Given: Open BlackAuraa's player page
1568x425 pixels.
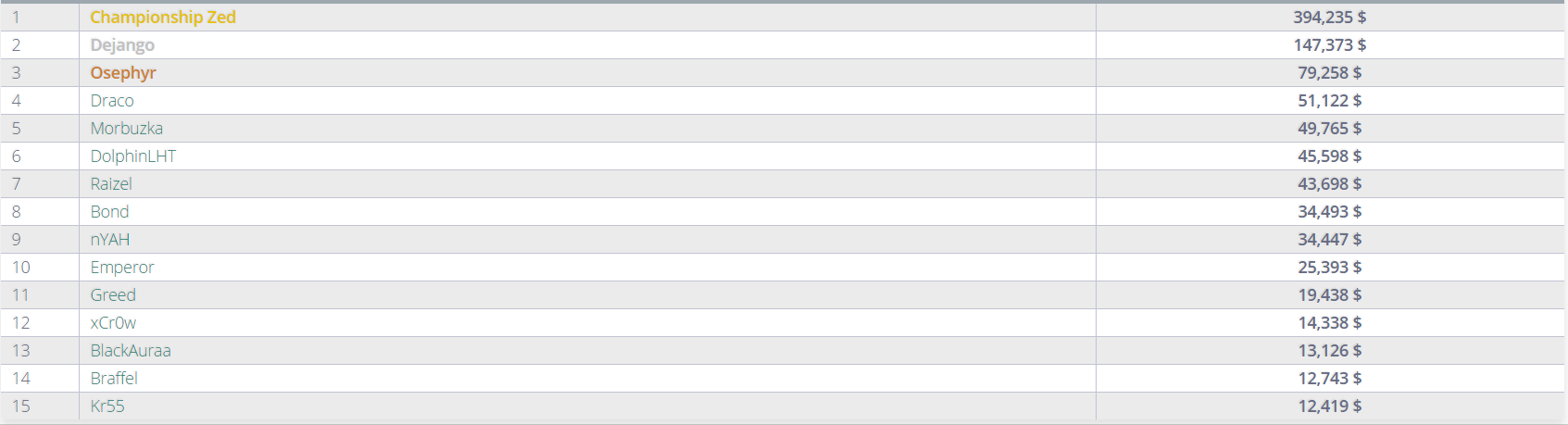Looking at the screenshot, I should pos(131,351).
